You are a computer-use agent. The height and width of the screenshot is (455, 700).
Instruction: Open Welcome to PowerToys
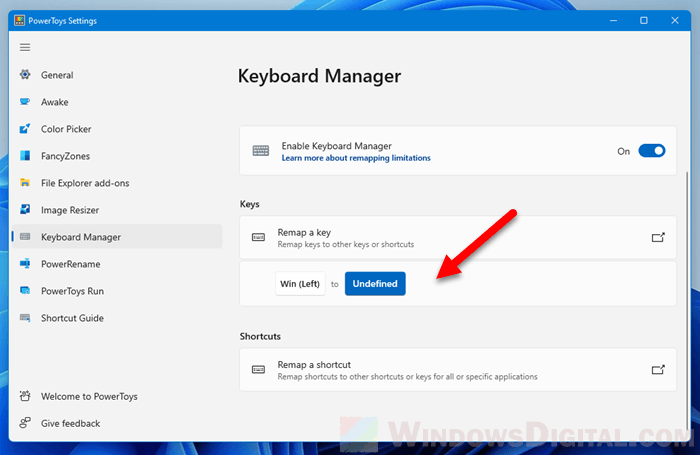pos(117,397)
